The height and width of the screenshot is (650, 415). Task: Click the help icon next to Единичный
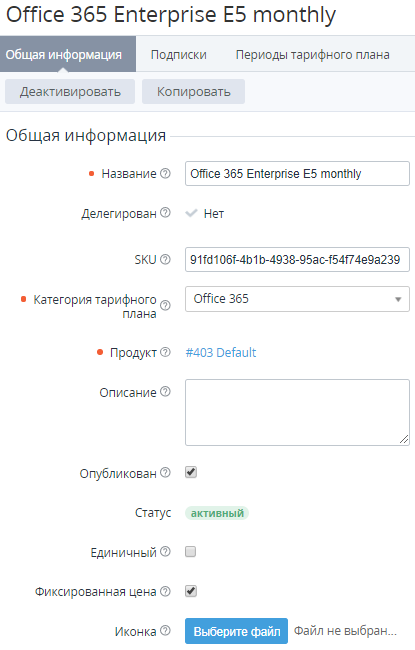[165, 552]
